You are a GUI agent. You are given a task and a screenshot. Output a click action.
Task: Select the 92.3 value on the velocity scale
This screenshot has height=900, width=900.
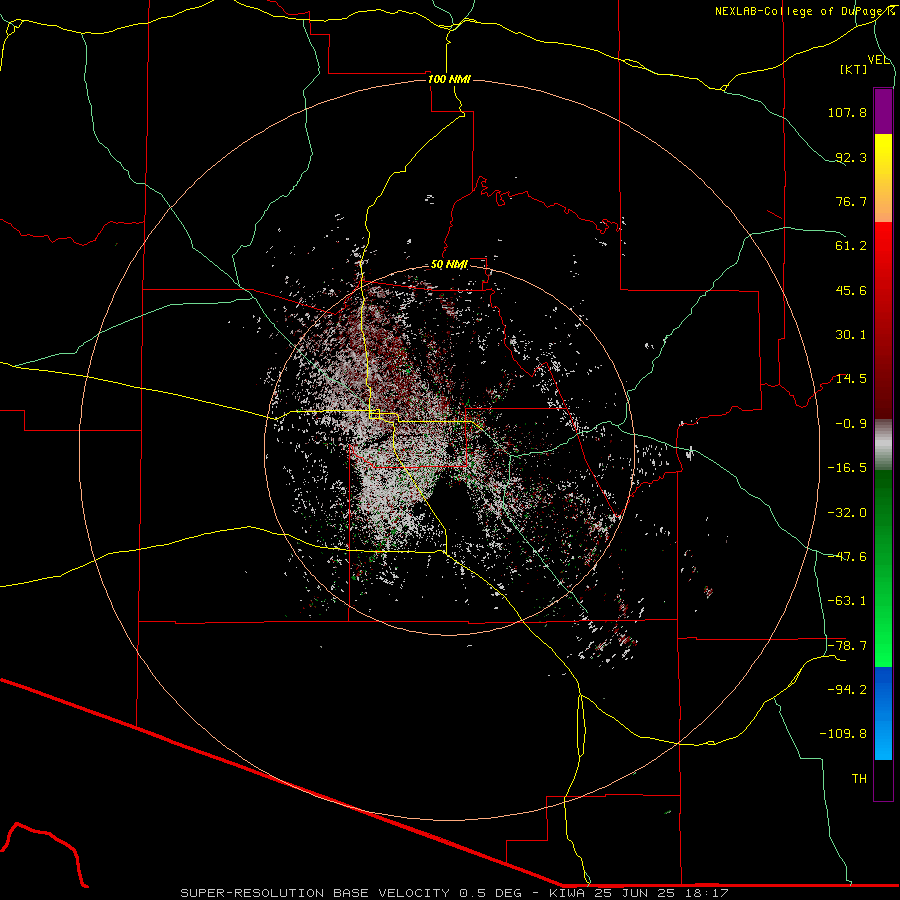(x=851, y=157)
